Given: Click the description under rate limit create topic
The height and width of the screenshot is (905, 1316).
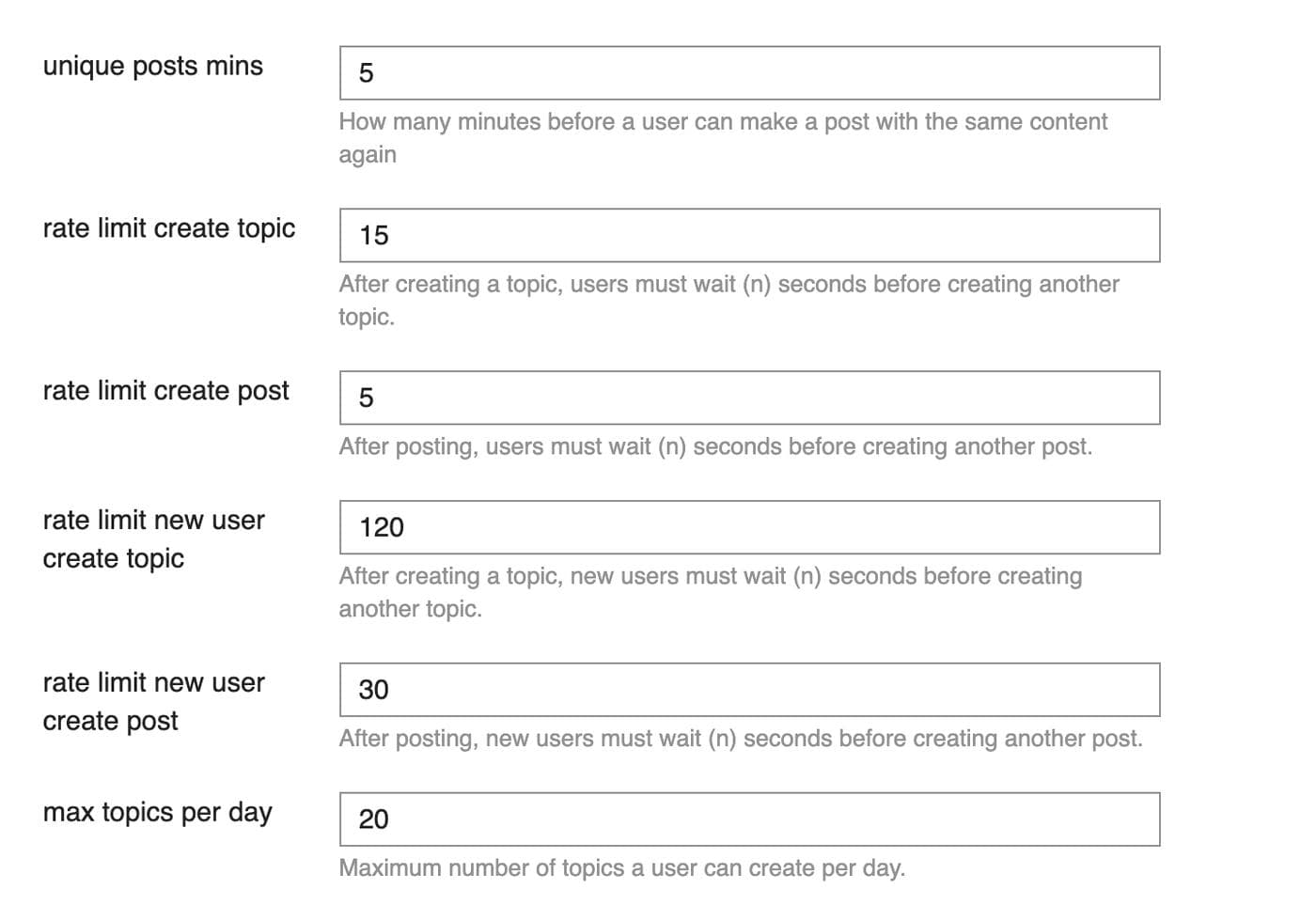Looking at the screenshot, I should 728,300.
